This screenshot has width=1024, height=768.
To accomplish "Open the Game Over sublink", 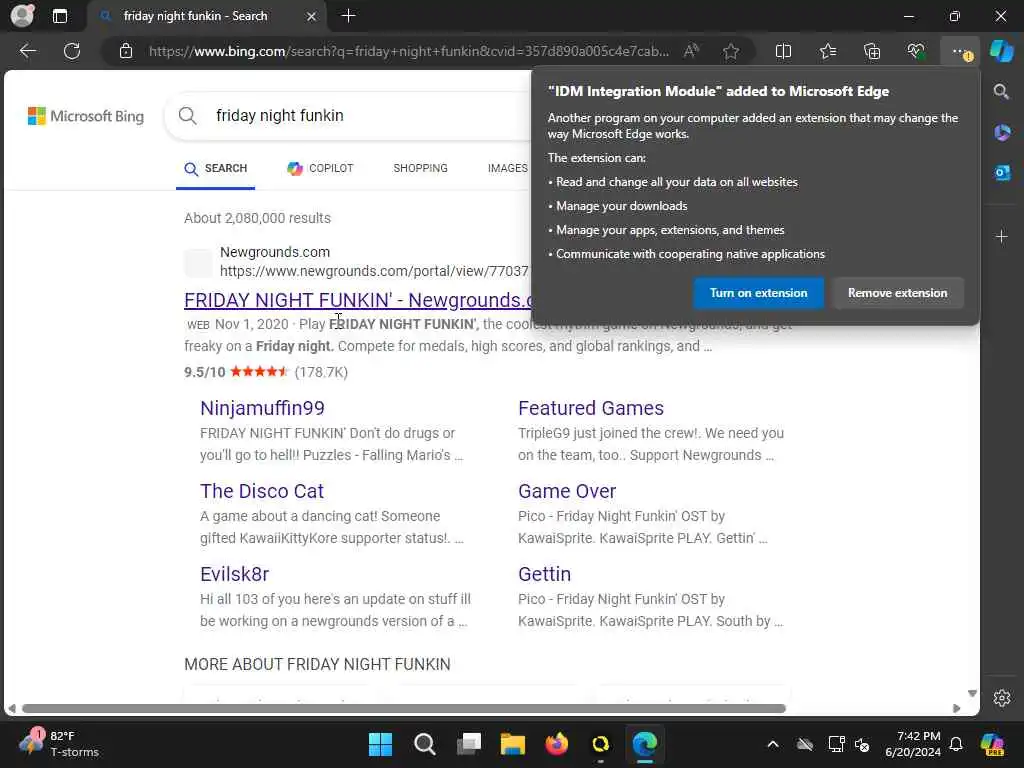I will pyautogui.click(x=567, y=491).
